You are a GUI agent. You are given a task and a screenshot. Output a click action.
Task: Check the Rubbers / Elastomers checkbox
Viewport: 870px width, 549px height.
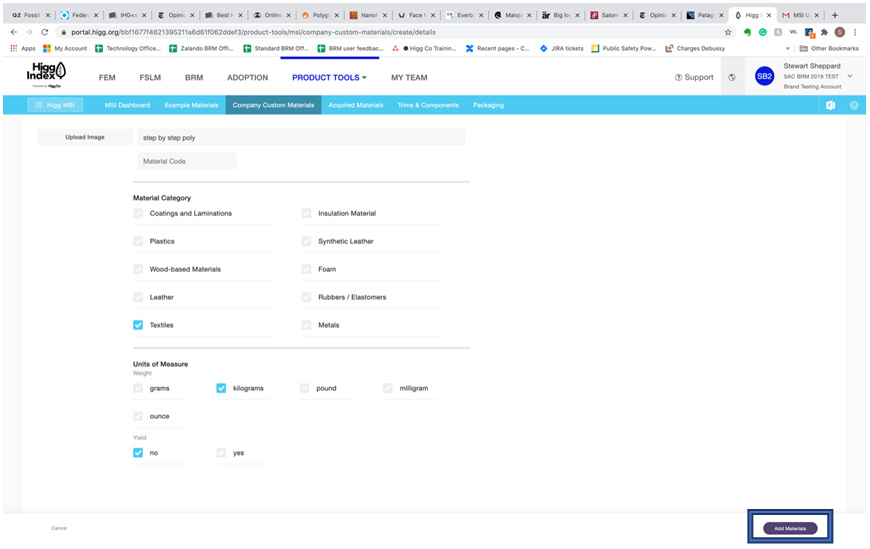tap(306, 297)
